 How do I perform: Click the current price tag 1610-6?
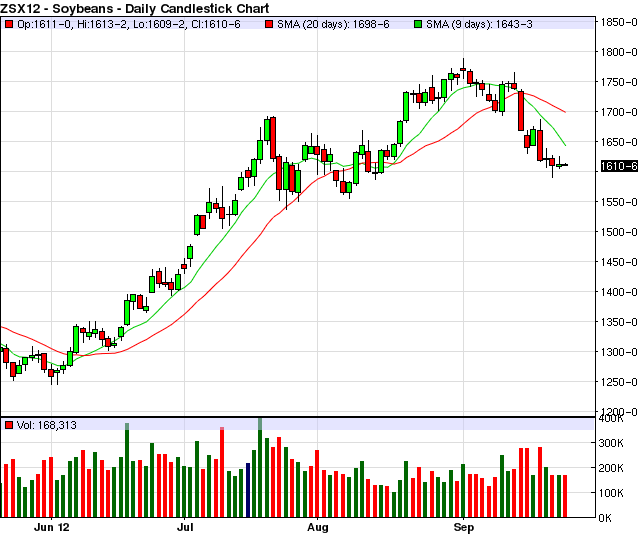[619, 166]
